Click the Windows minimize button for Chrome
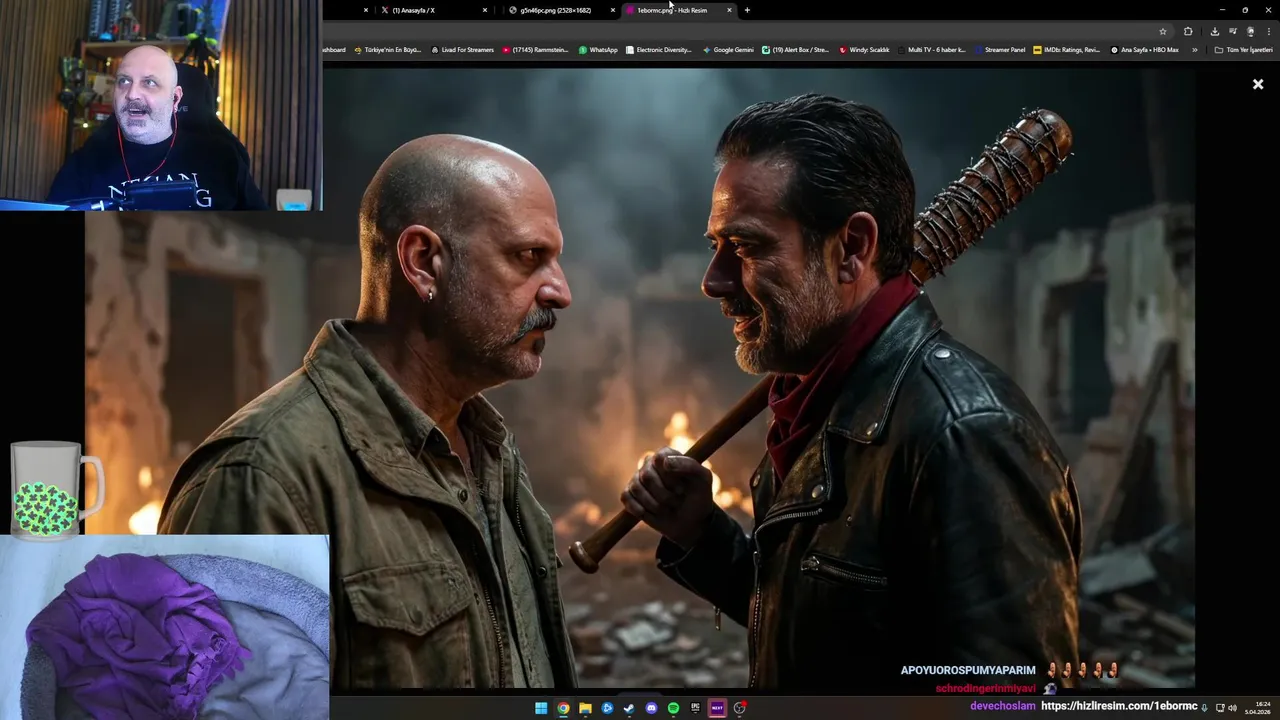The height and width of the screenshot is (720, 1280). (1221, 10)
